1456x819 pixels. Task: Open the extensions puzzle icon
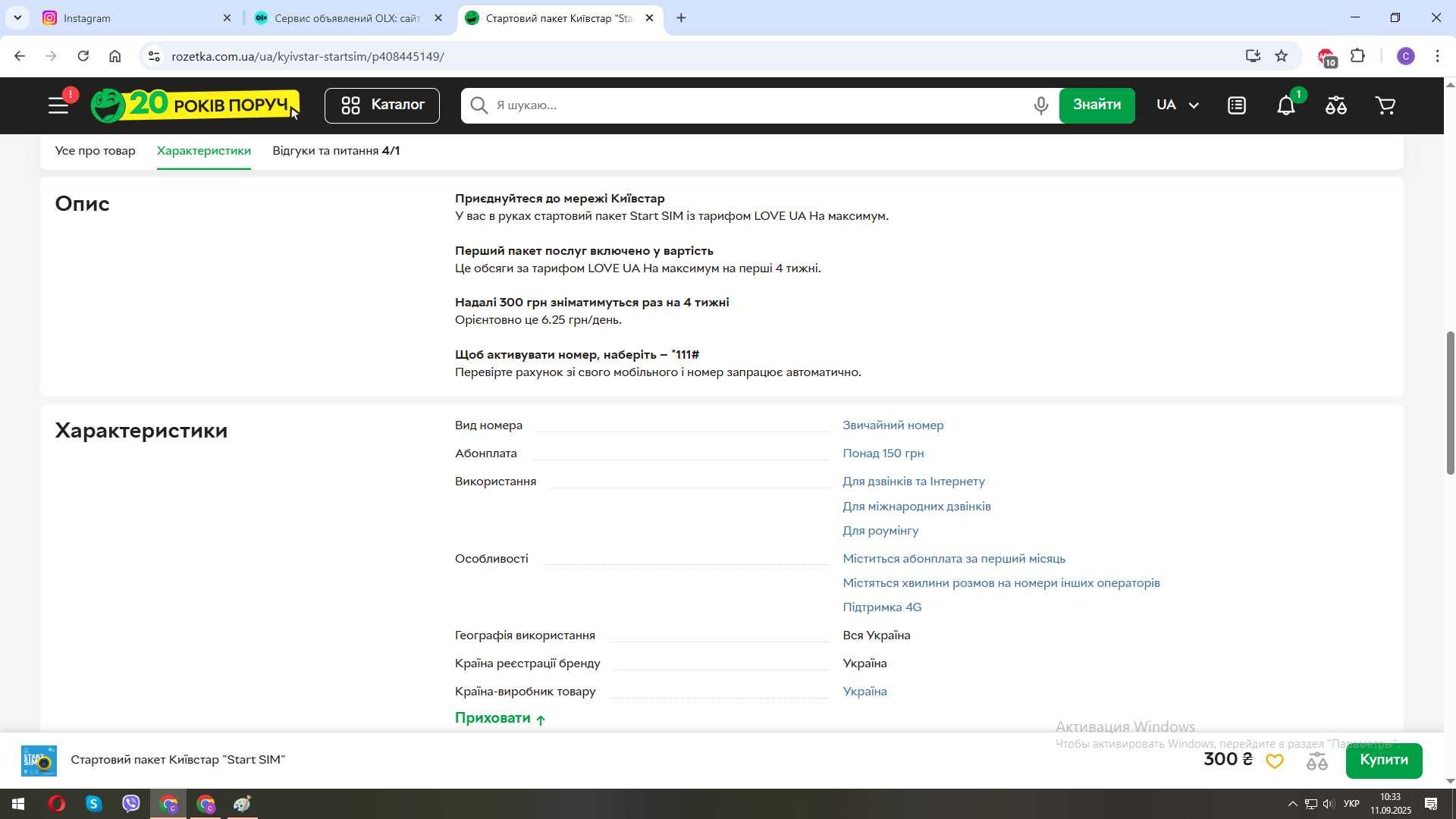(x=1357, y=56)
